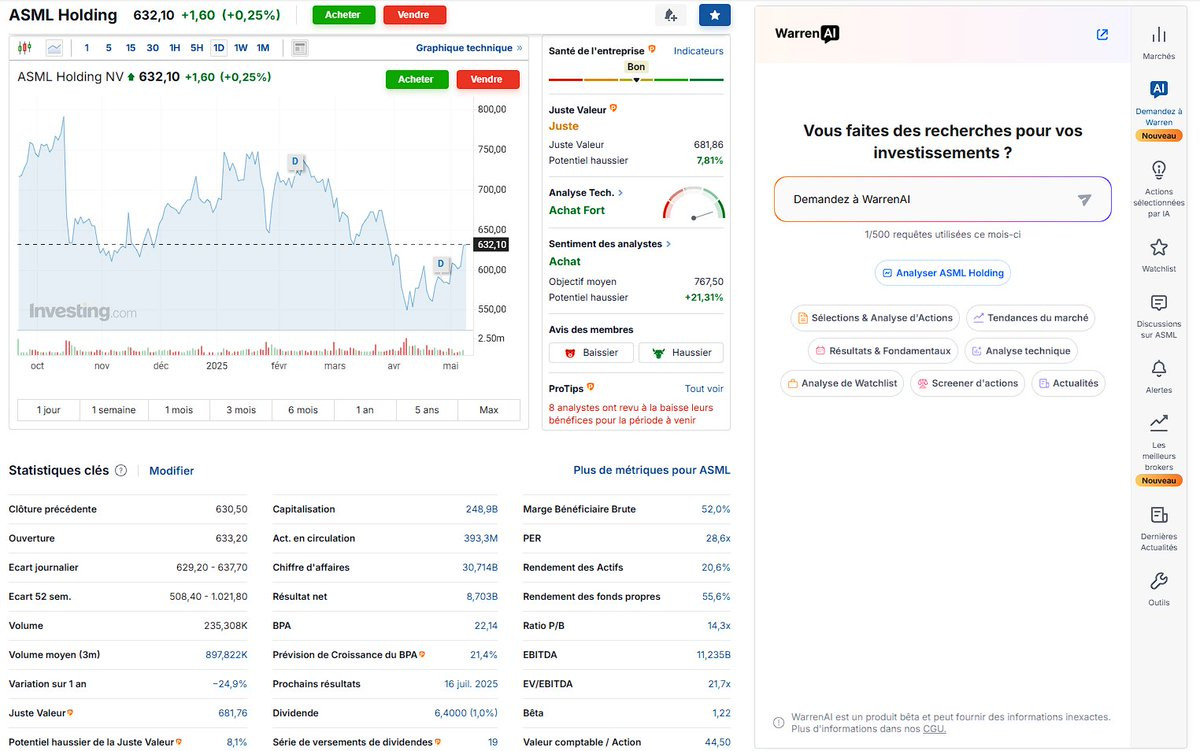This screenshot has height=751, width=1200.
Task: Switch chart range to Max
Action: tap(489, 410)
